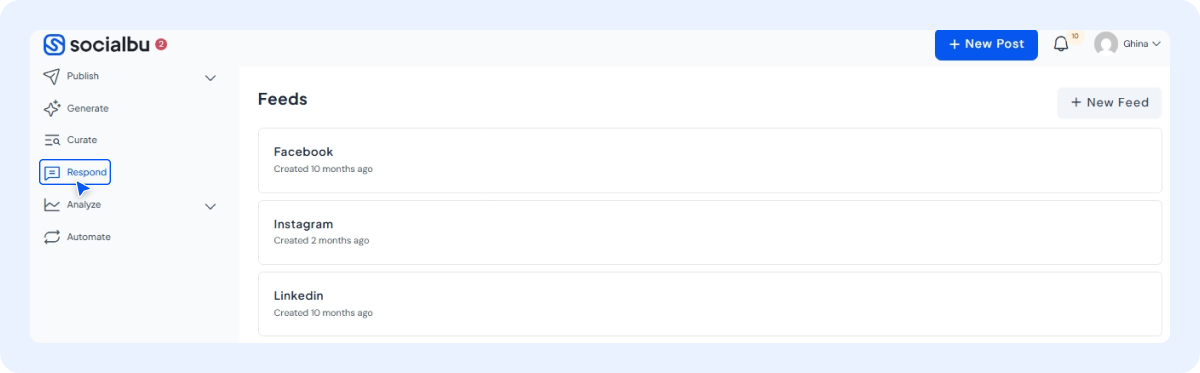Image resolution: width=1200 pixels, height=373 pixels.
Task: Click the SocialBu logo icon
Action: (54, 44)
